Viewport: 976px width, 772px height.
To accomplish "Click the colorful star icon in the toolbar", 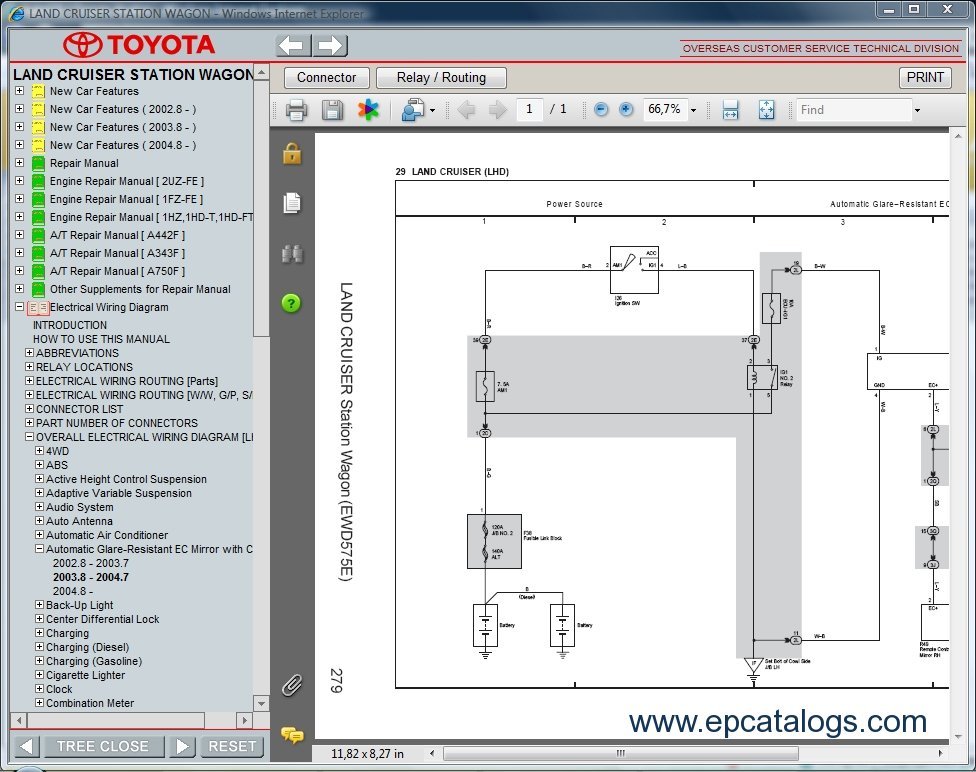I will [x=368, y=110].
